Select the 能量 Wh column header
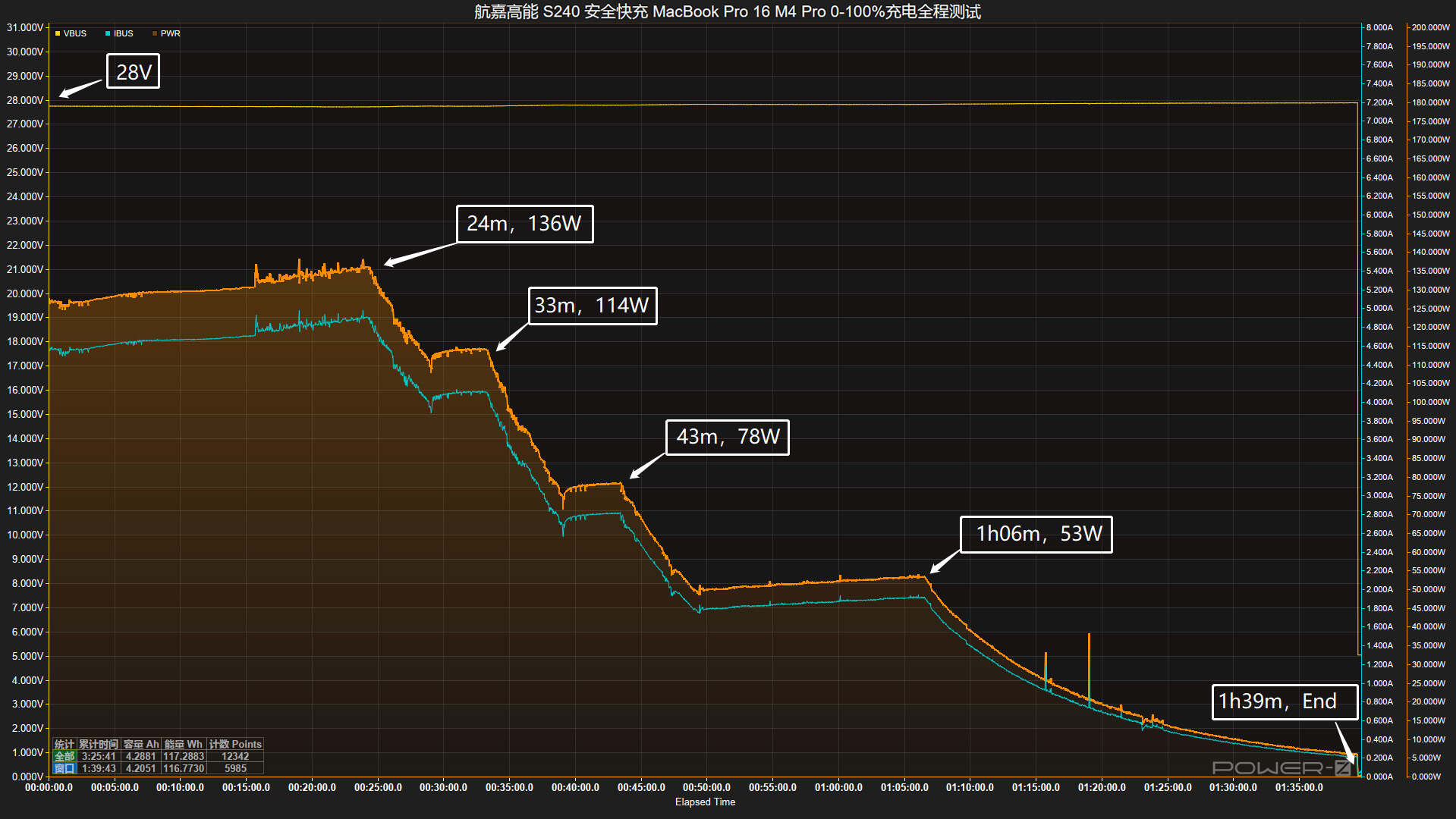 (184, 745)
